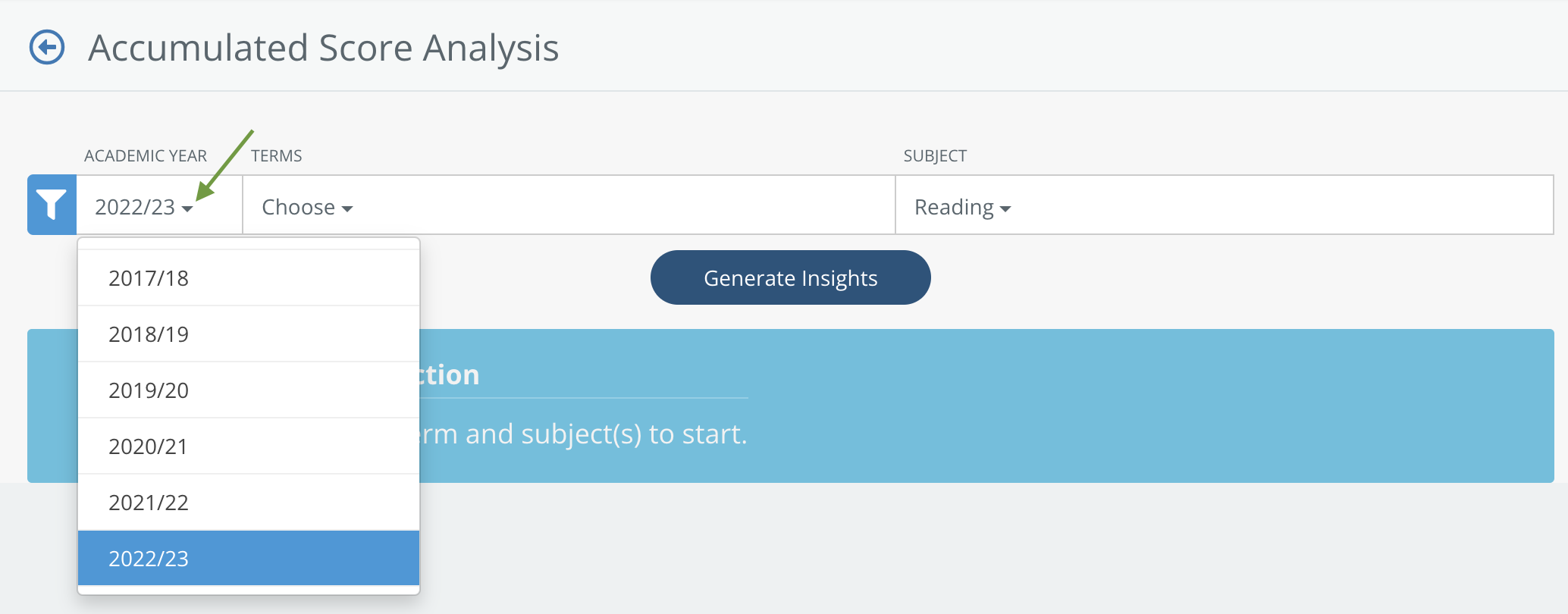Pick 2020/21 in the dropdown list
1568x614 pixels.
tap(249, 446)
